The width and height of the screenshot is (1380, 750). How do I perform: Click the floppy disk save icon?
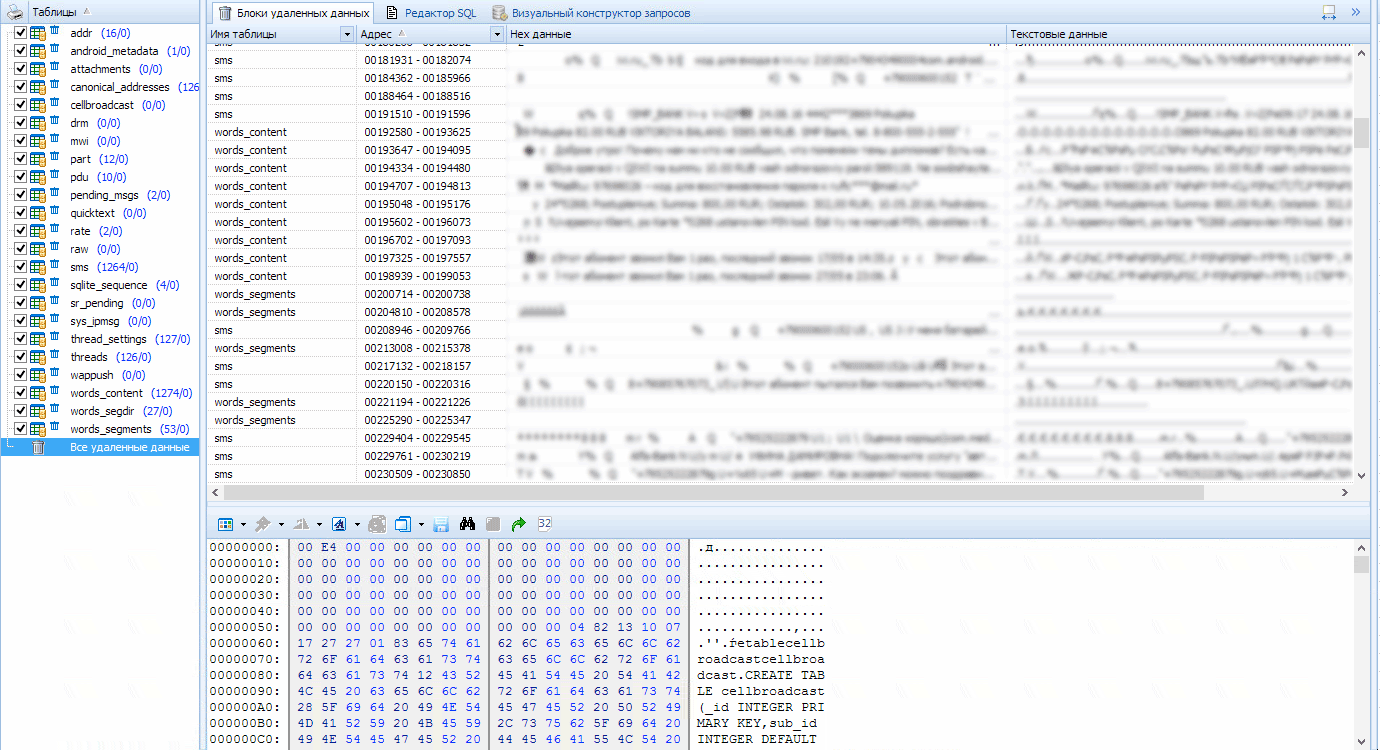441,524
